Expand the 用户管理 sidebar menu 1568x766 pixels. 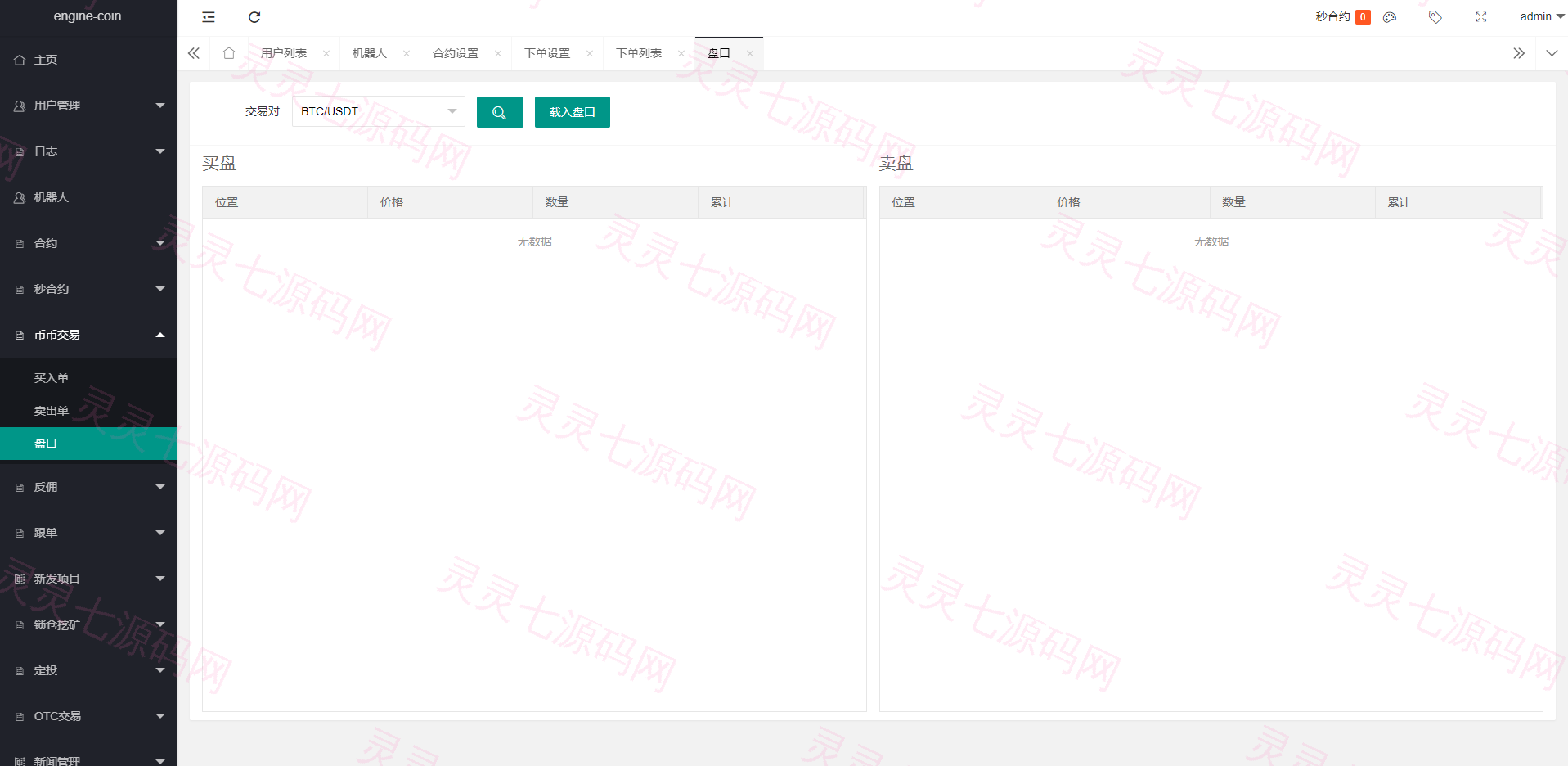(x=88, y=106)
